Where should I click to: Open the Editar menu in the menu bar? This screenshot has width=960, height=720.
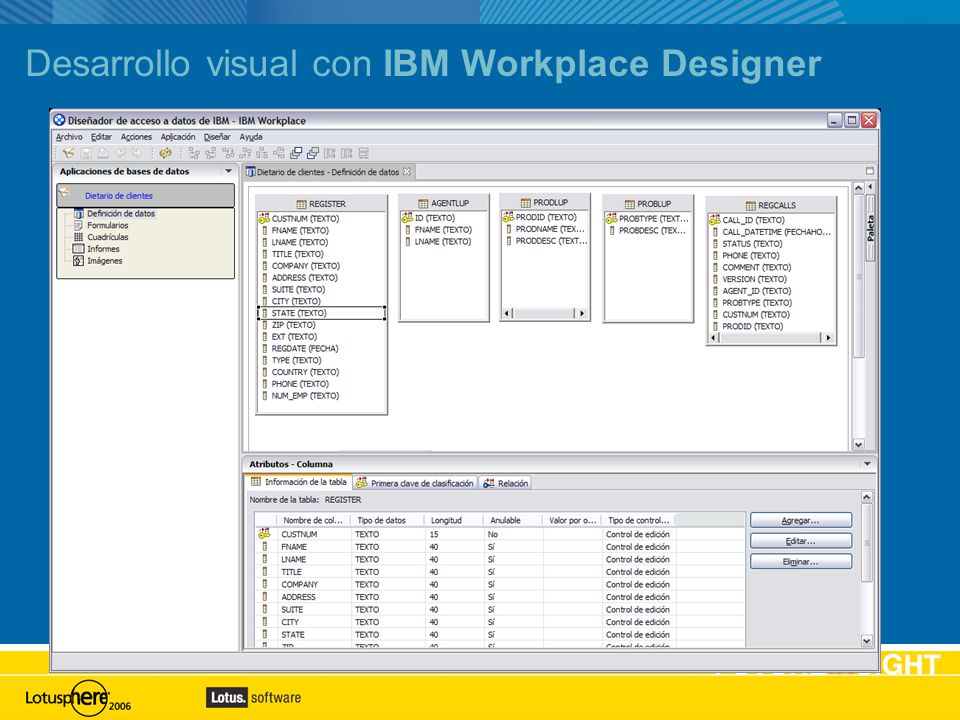point(102,137)
